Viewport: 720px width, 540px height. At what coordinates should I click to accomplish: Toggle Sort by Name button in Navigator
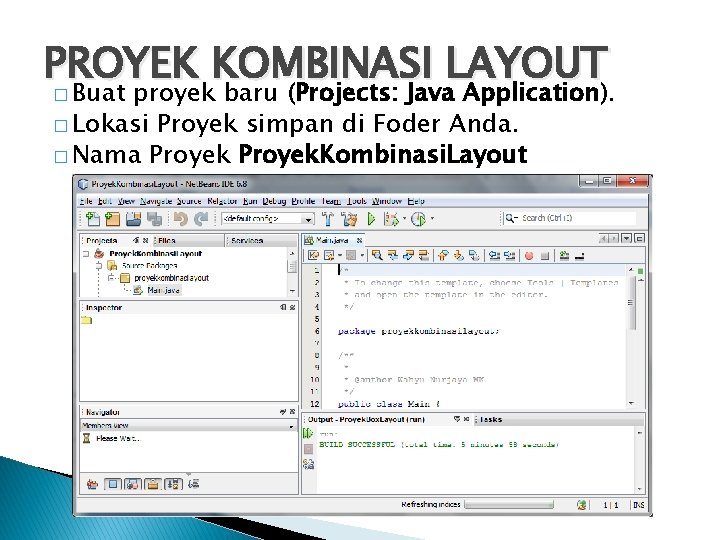click(173, 484)
